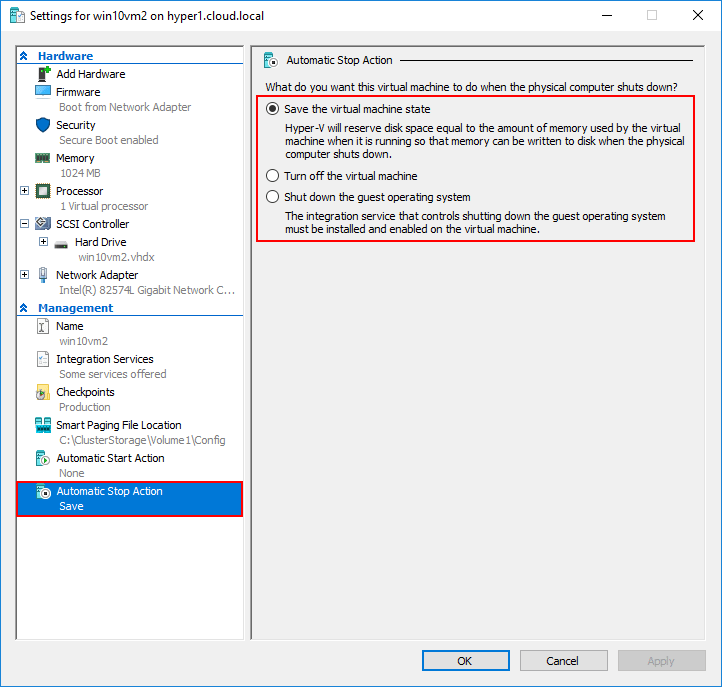The height and width of the screenshot is (687, 722).
Task: Click the Firmware monitor icon
Action: pyautogui.click(x=43, y=91)
